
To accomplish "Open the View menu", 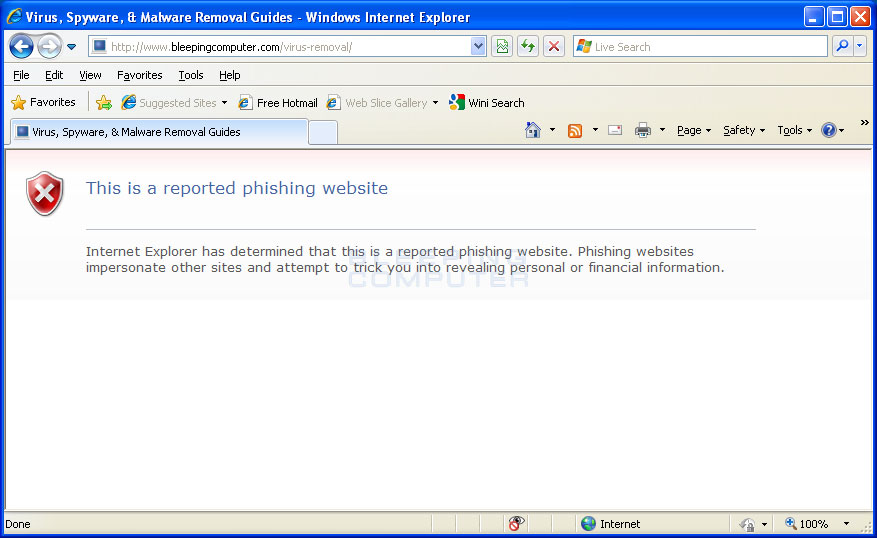I will tap(90, 75).
